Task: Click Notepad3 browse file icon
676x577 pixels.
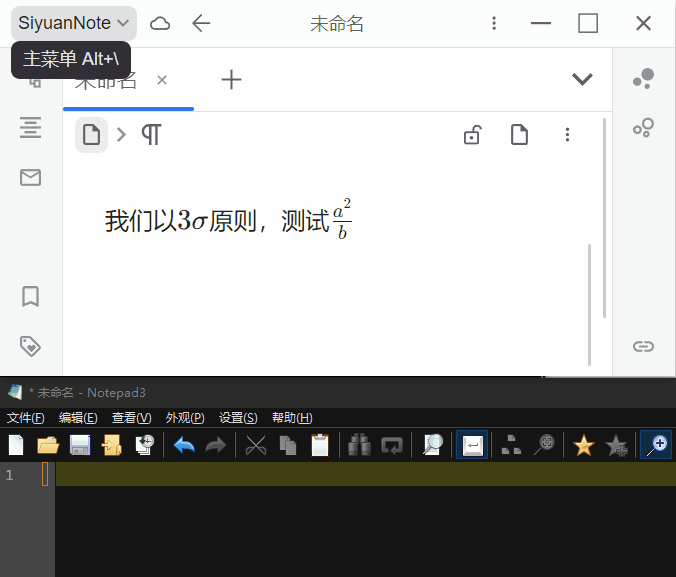Action: pos(112,445)
